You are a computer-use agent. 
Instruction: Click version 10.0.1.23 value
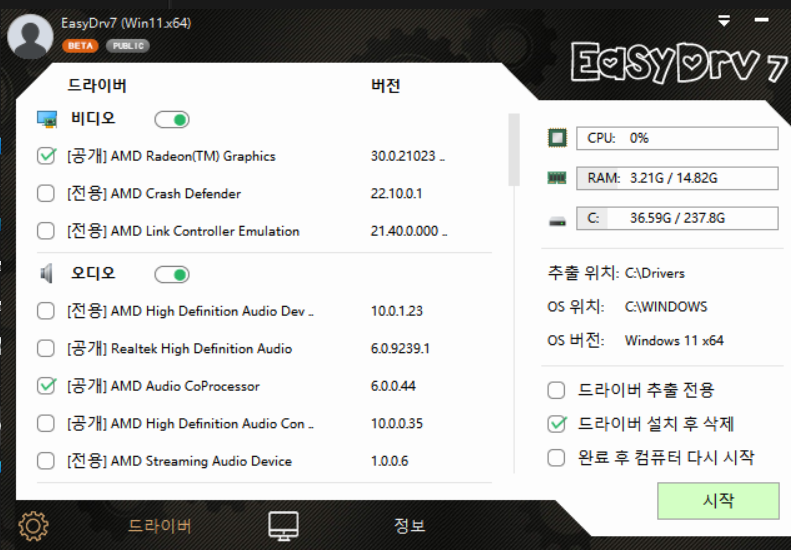point(397,311)
